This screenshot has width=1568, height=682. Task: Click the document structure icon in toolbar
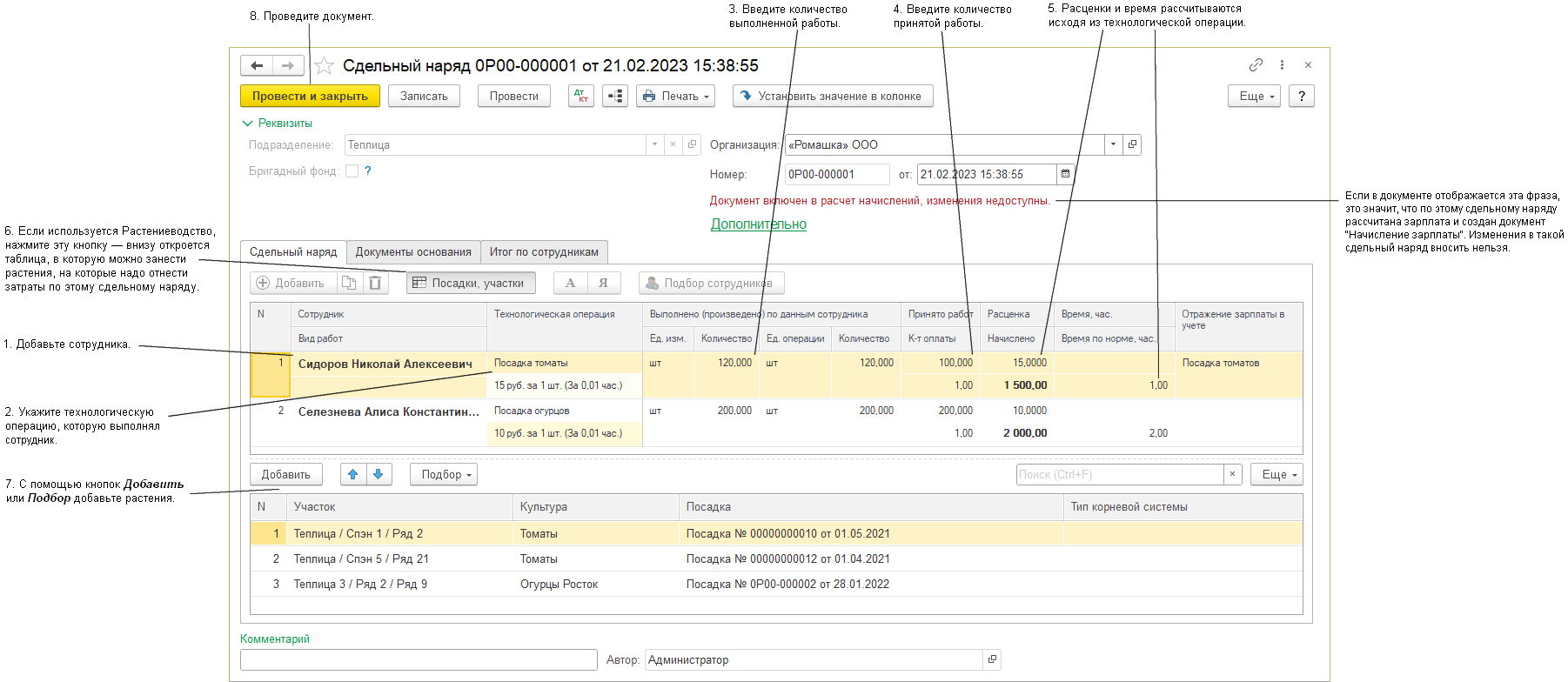tap(615, 97)
